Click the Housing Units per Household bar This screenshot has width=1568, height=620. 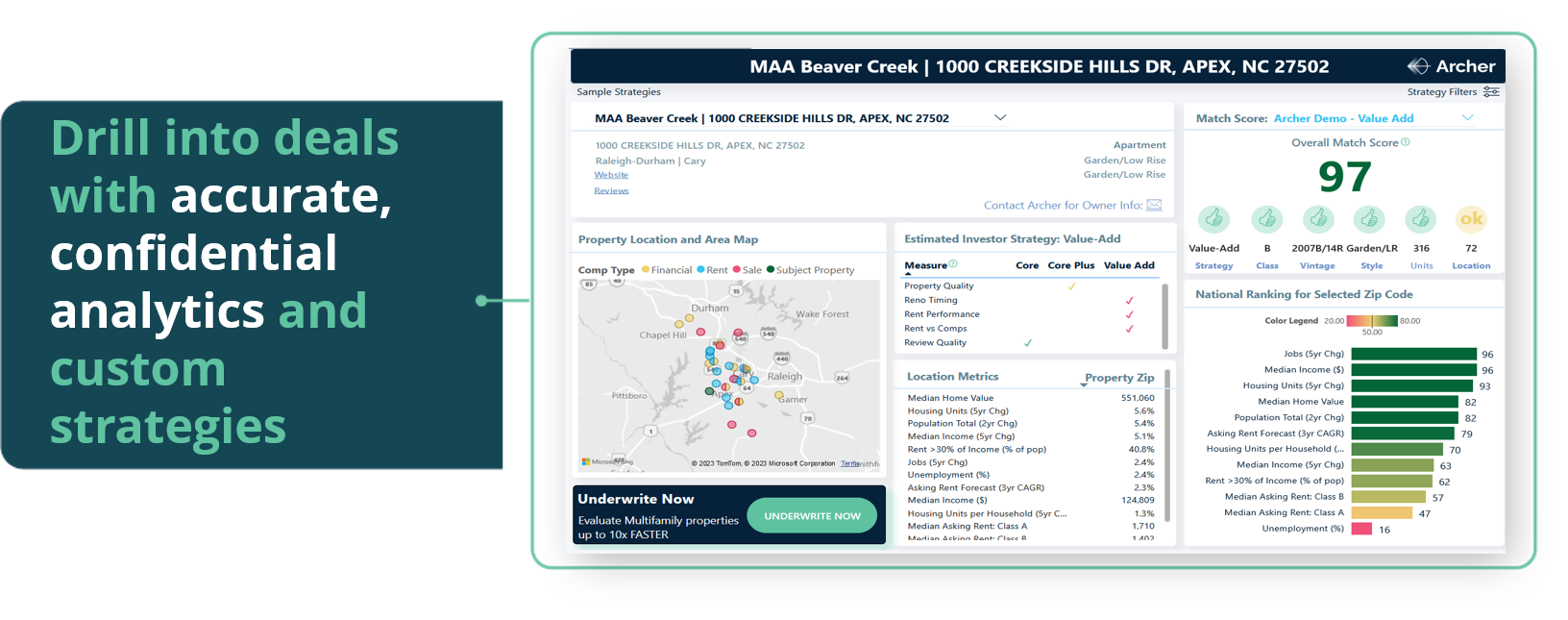tap(1397, 449)
